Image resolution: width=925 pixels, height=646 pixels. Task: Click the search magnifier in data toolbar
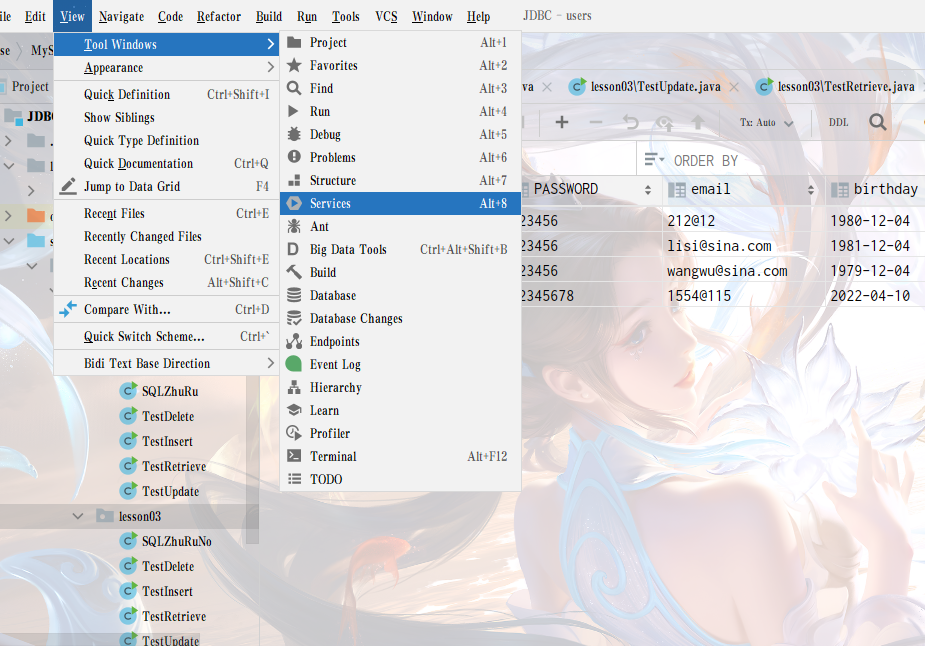(877, 122)
